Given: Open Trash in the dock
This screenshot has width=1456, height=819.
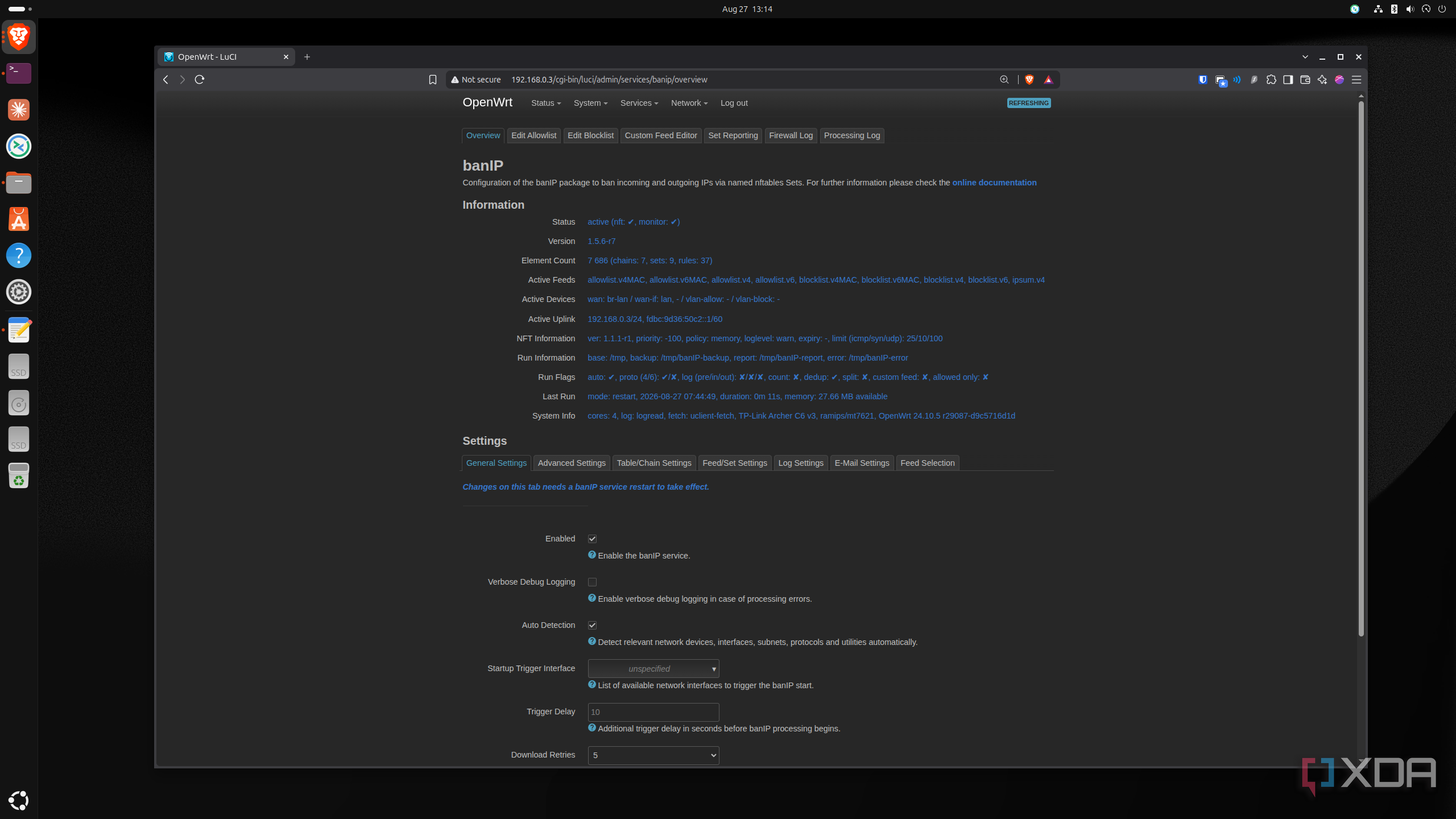Looking at the screenshot, I should 19,476.
